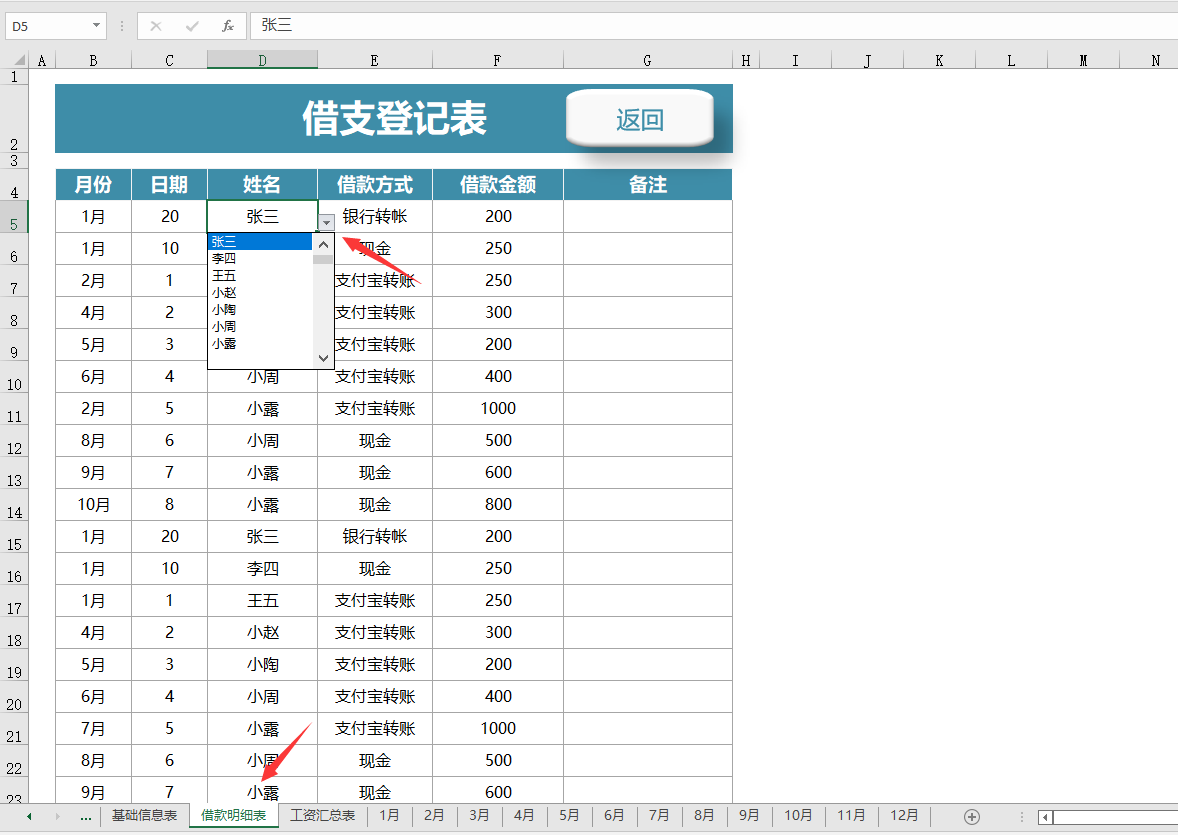Open the D5 cell validation dropdown arrow
1178x835 pixels.
click(x=326, y=222)
